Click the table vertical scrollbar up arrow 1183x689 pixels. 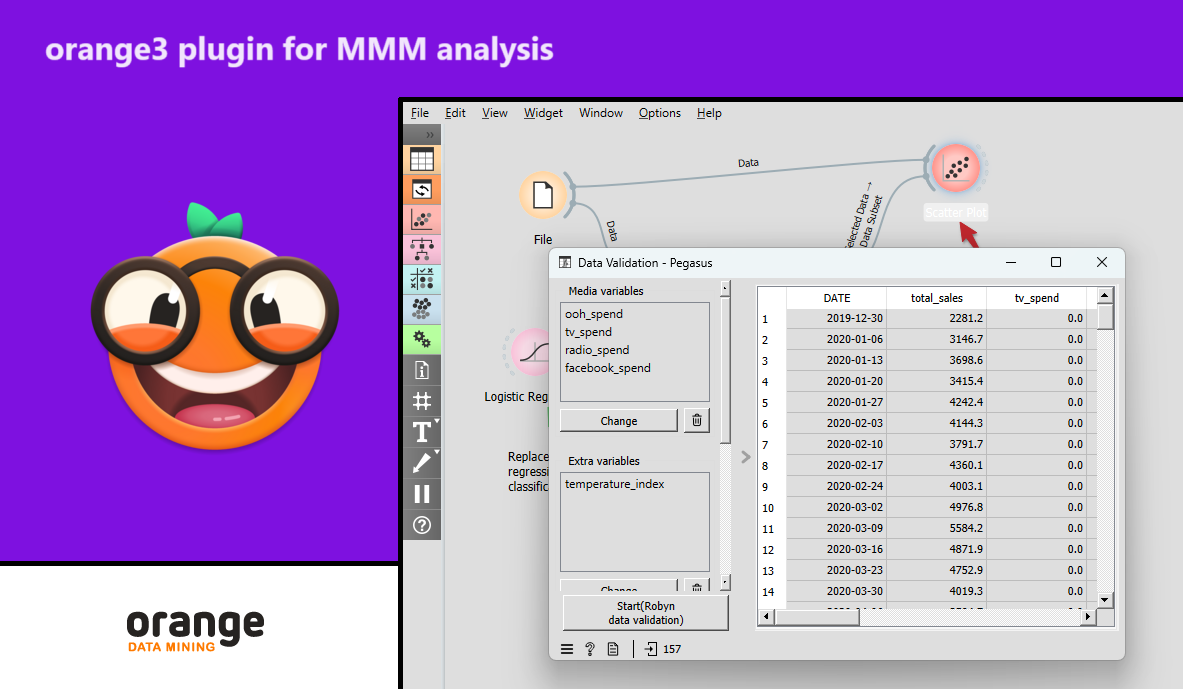(x=1105, y=295)
